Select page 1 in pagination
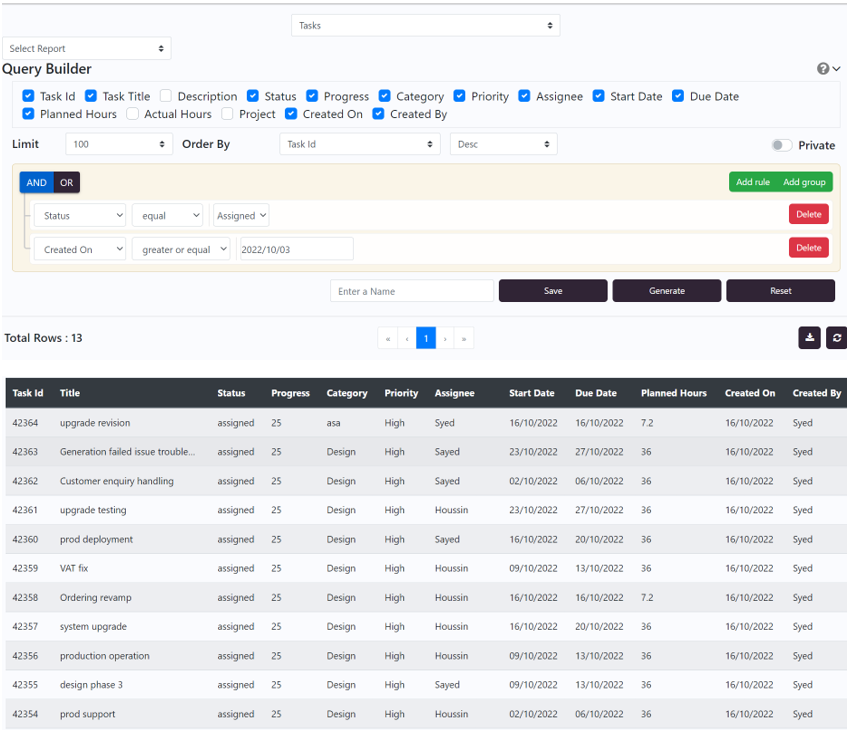 pyautogui.click(x=426, y=339)
